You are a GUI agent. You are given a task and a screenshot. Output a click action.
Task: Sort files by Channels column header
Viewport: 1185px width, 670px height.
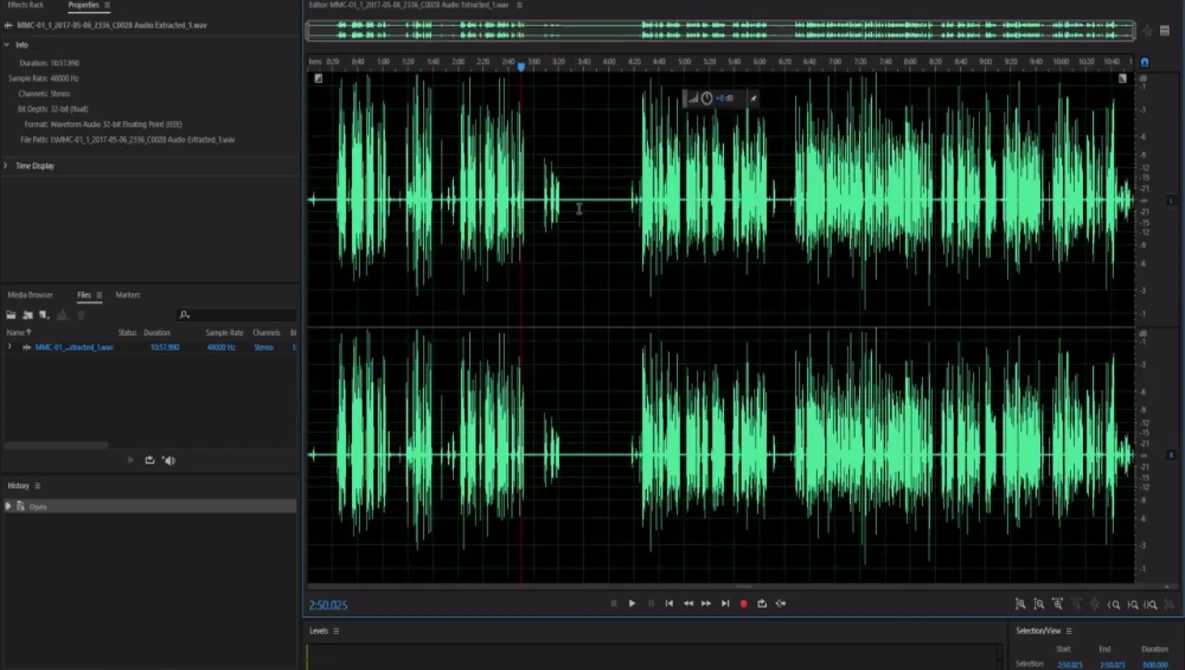click(x=266, y=332)
